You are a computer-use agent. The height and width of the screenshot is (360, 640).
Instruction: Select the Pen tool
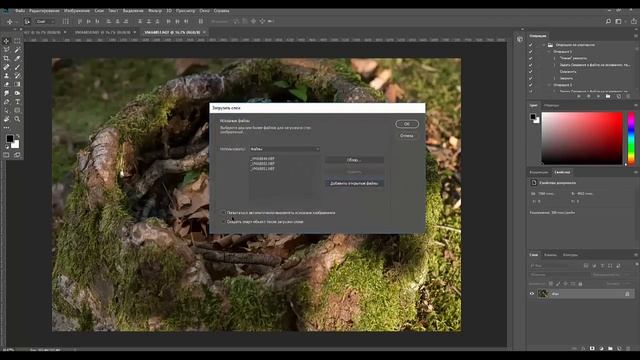6,102
